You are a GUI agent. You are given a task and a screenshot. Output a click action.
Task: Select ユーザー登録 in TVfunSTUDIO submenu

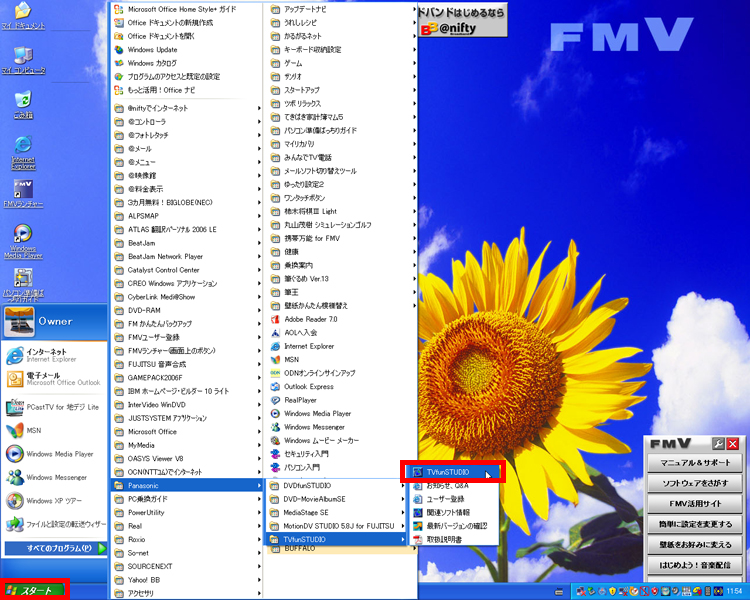(453, 499)
